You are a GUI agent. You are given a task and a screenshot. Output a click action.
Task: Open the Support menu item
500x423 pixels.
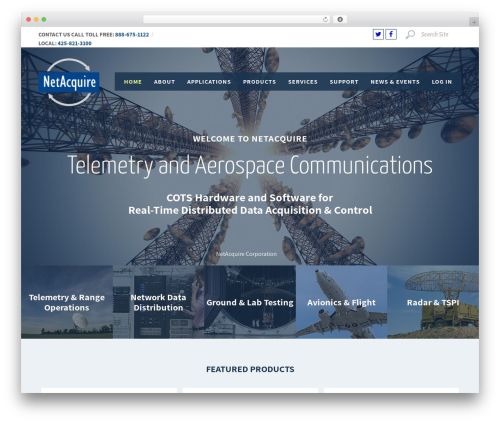pos(344,82)
